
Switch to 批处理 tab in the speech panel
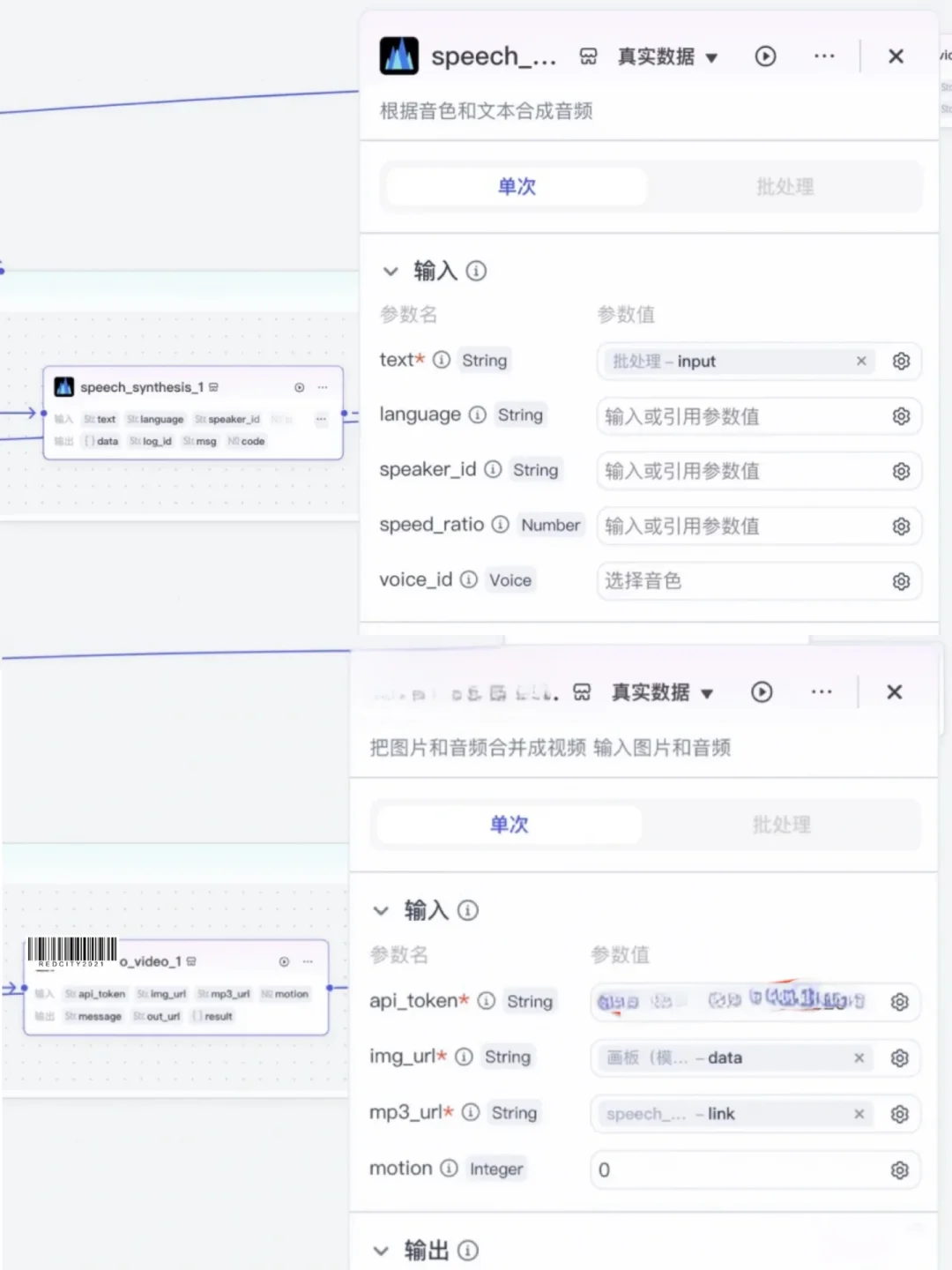tap(785, 187)
